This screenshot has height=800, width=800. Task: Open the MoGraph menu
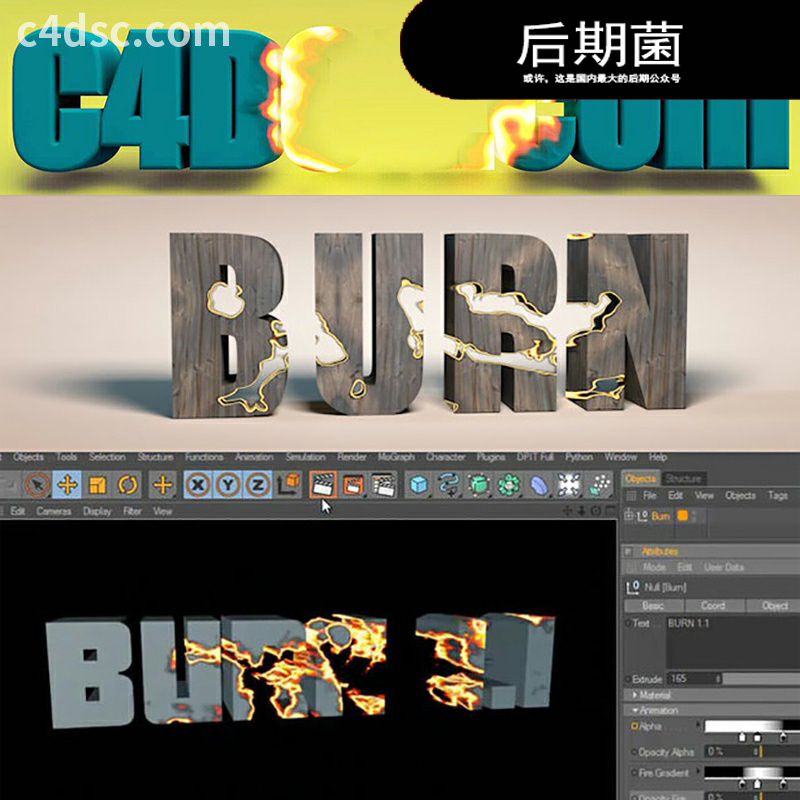[396, 457]
